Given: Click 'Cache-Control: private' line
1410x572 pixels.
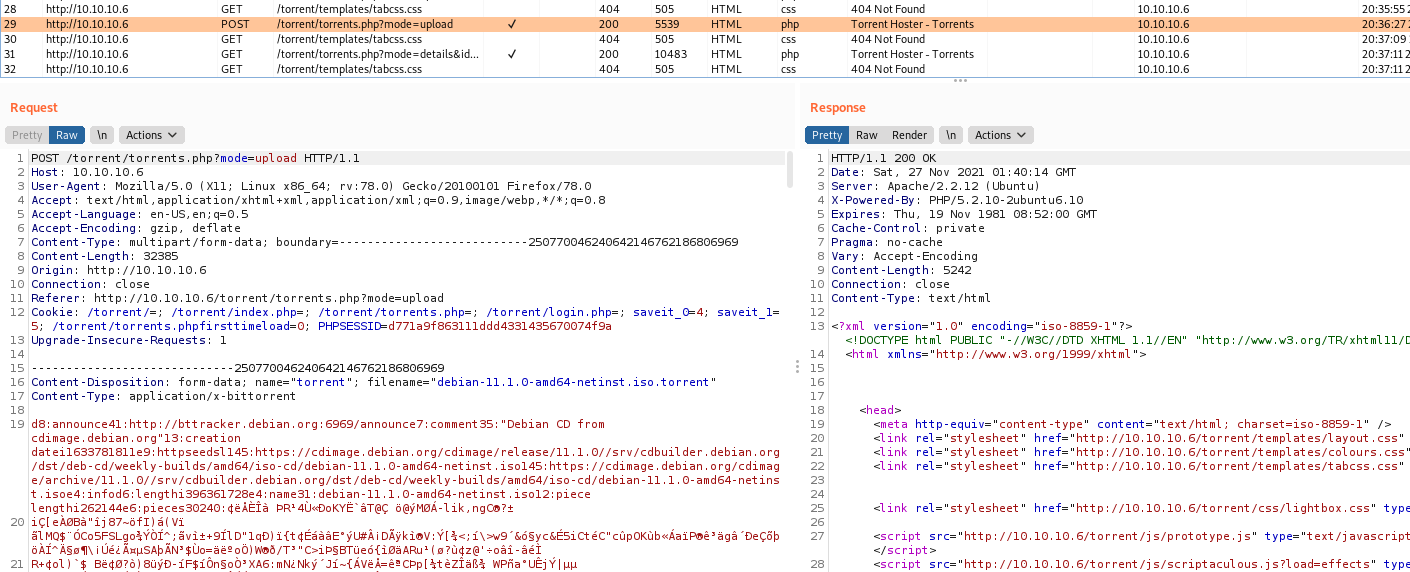Looking at the screenshot, I should click(908, 228).
